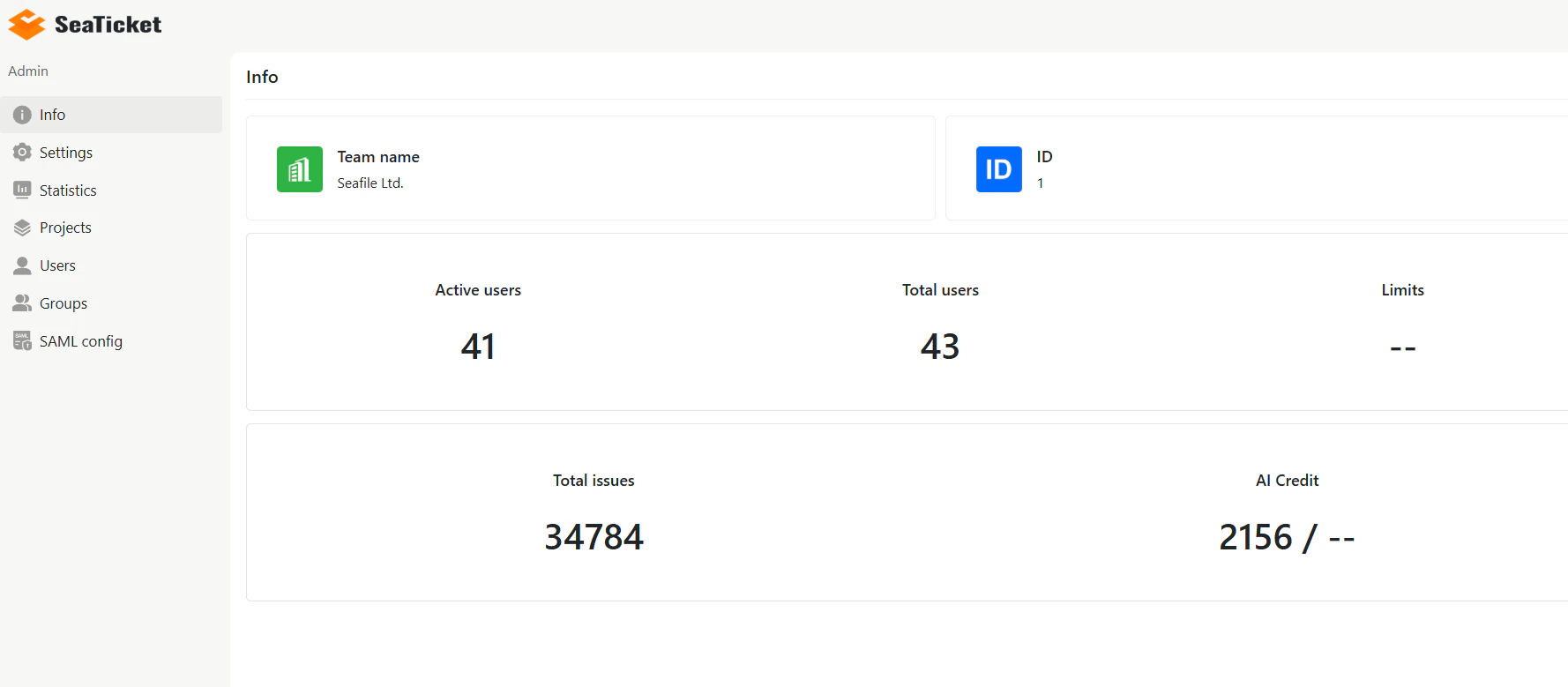Open the Info menu item

(111, 115)
